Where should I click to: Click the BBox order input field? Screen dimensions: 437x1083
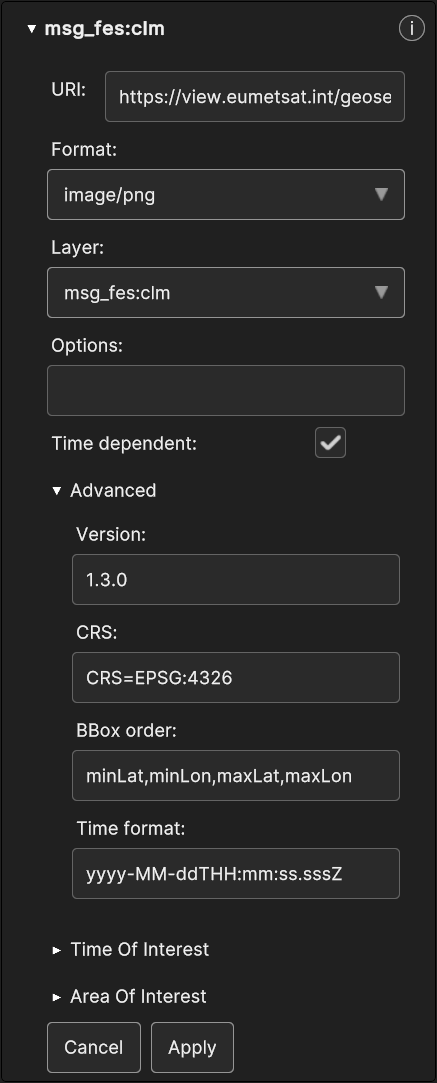pyautogui.click(x=236, y=776)
